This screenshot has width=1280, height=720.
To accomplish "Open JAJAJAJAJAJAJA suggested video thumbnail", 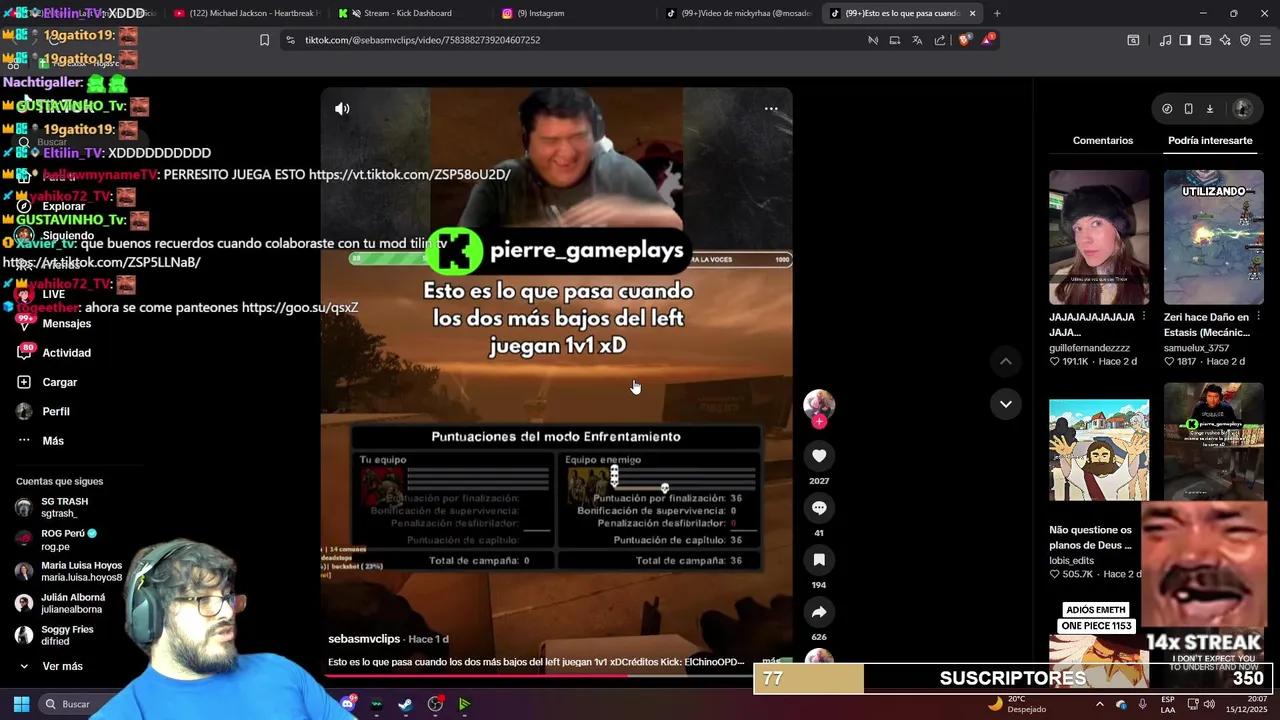I will coord(1099,237).
